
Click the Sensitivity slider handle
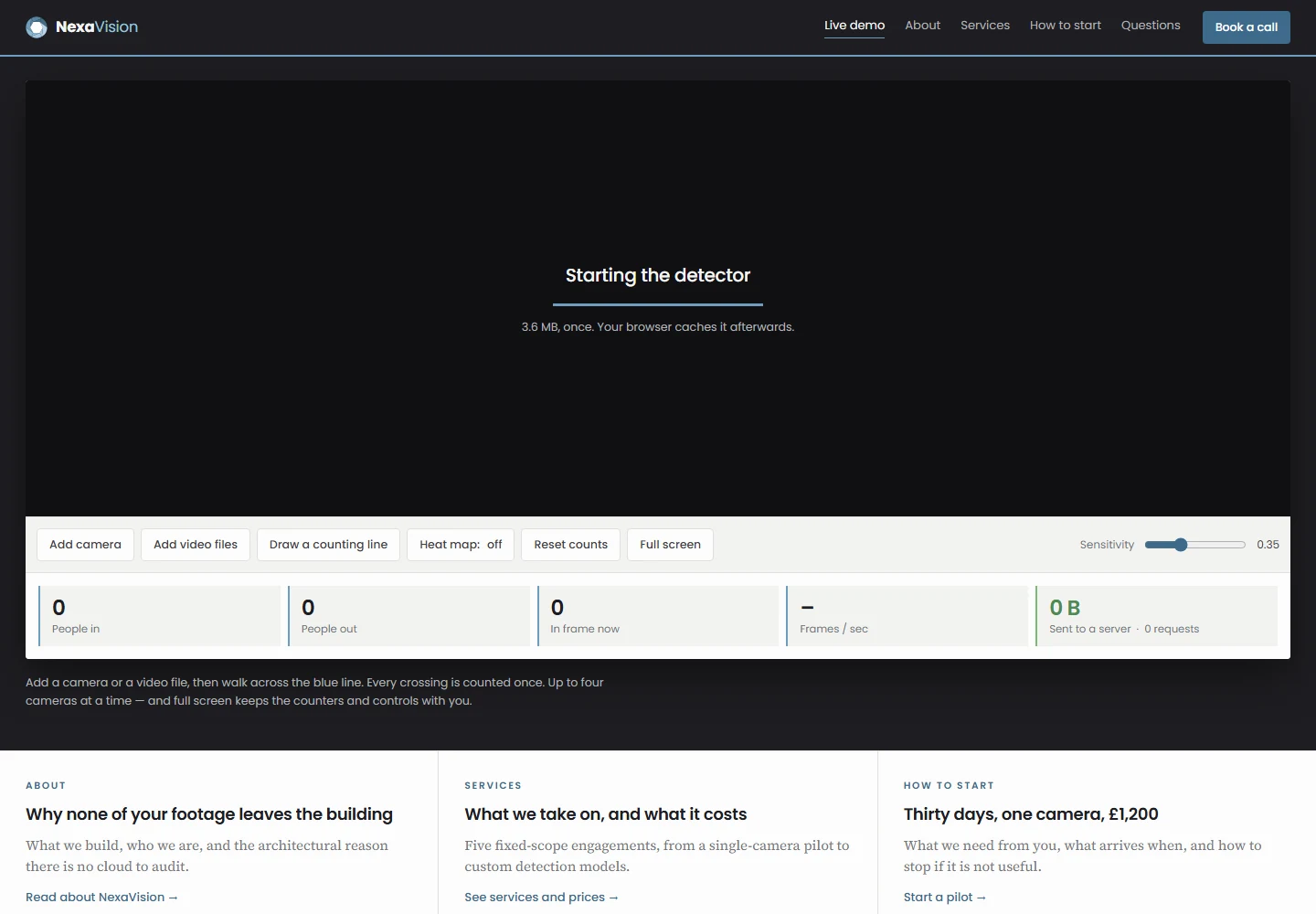click(x=1181, y=545)
